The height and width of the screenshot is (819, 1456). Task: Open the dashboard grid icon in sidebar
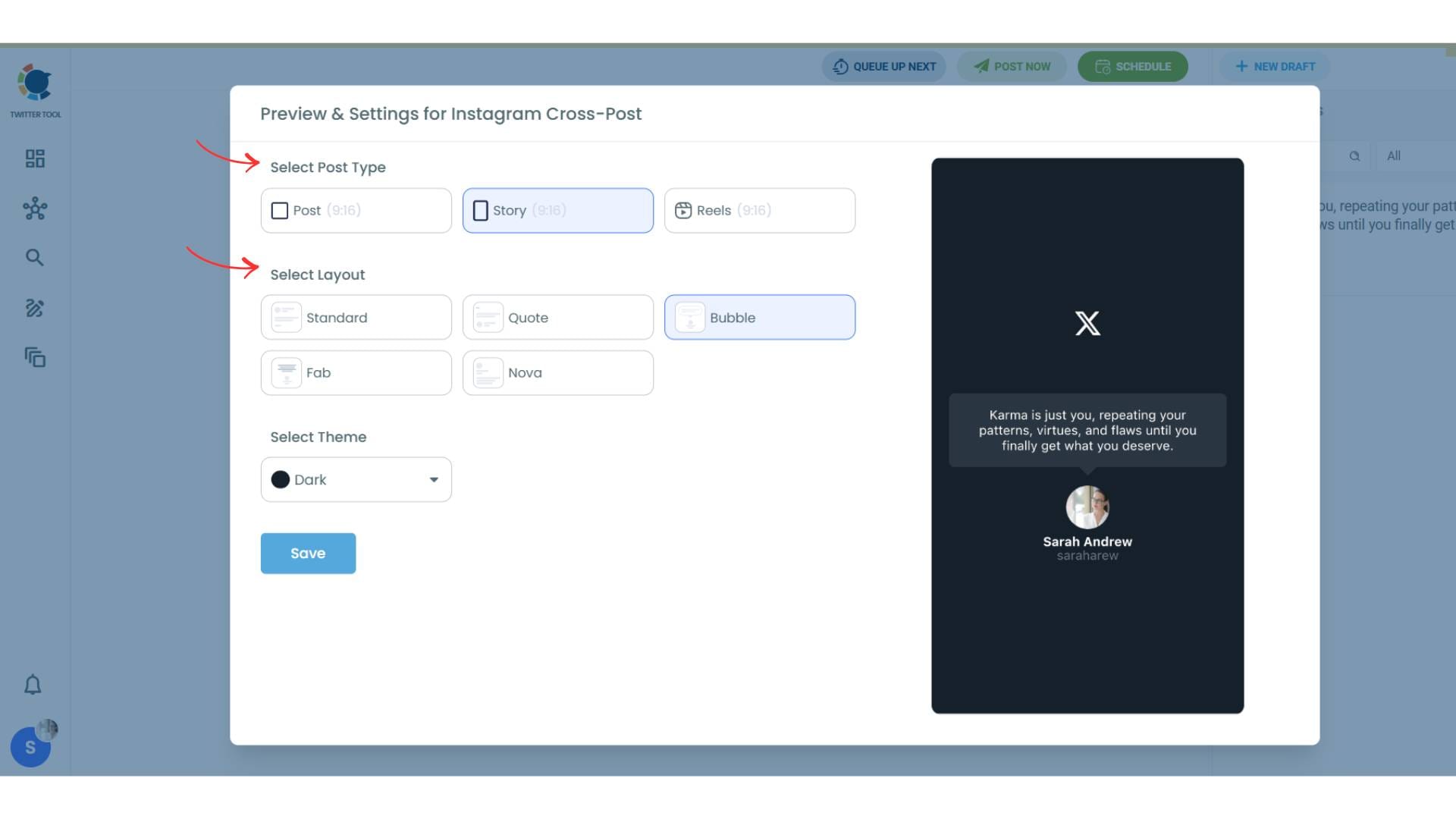pos(33,158)
